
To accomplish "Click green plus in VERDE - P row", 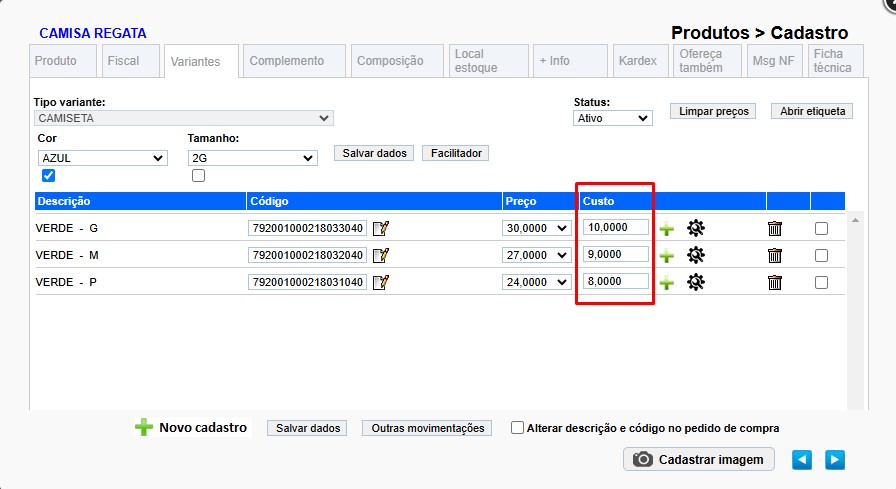I will pos(666,283).
